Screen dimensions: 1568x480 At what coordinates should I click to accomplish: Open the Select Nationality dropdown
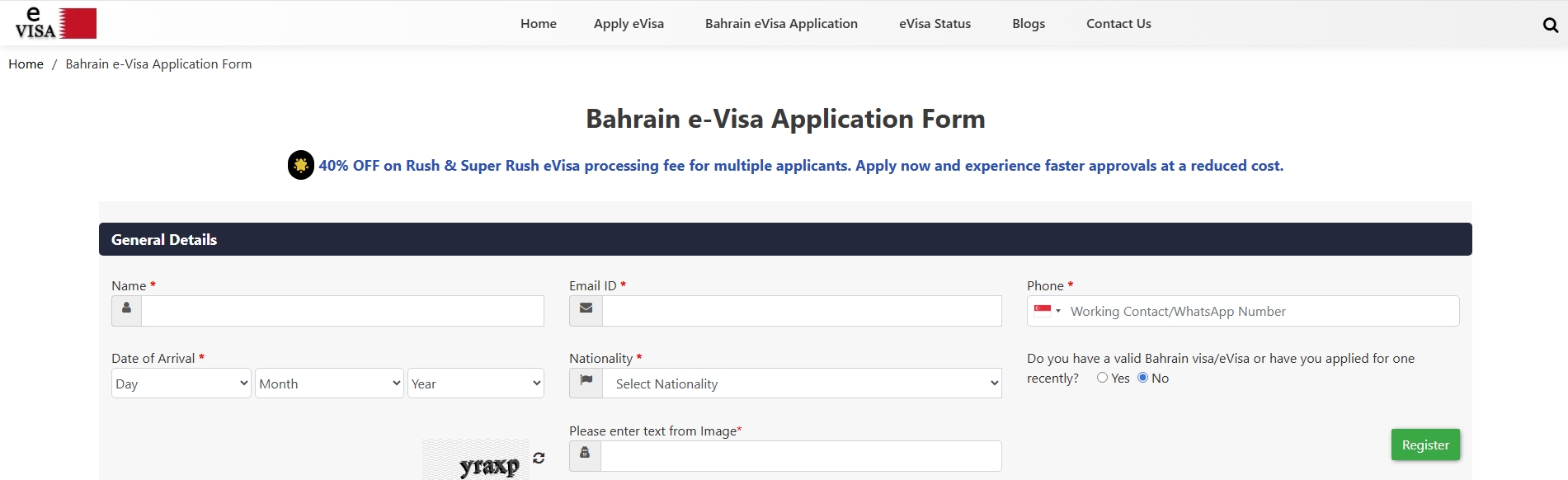802,384
